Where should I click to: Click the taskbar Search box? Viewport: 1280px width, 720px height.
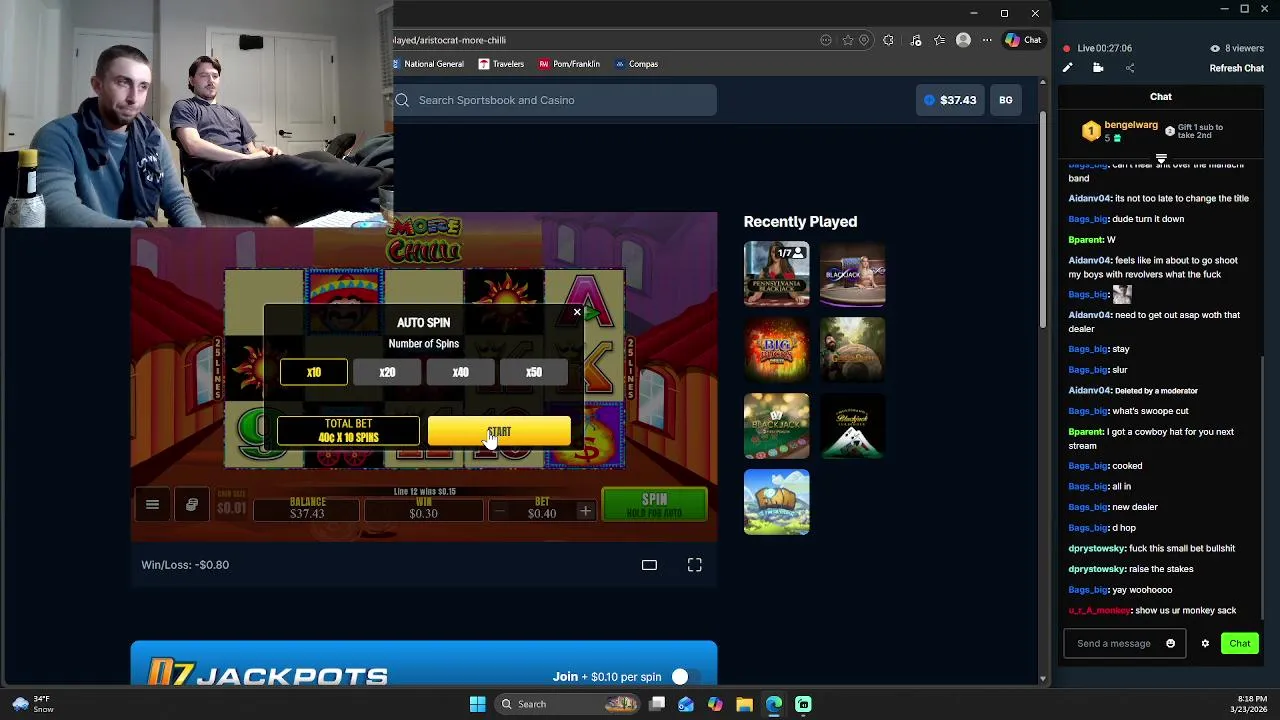coord(569,704)
